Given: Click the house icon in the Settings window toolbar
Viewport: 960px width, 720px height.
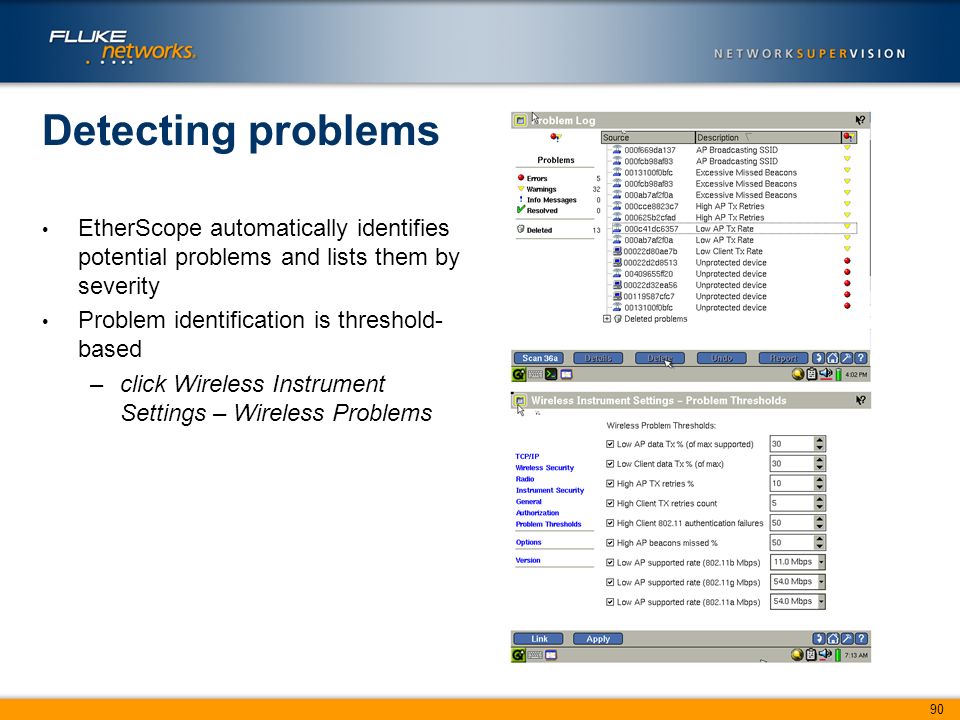Looking at the screenshot, I should (x=833, y=639).
